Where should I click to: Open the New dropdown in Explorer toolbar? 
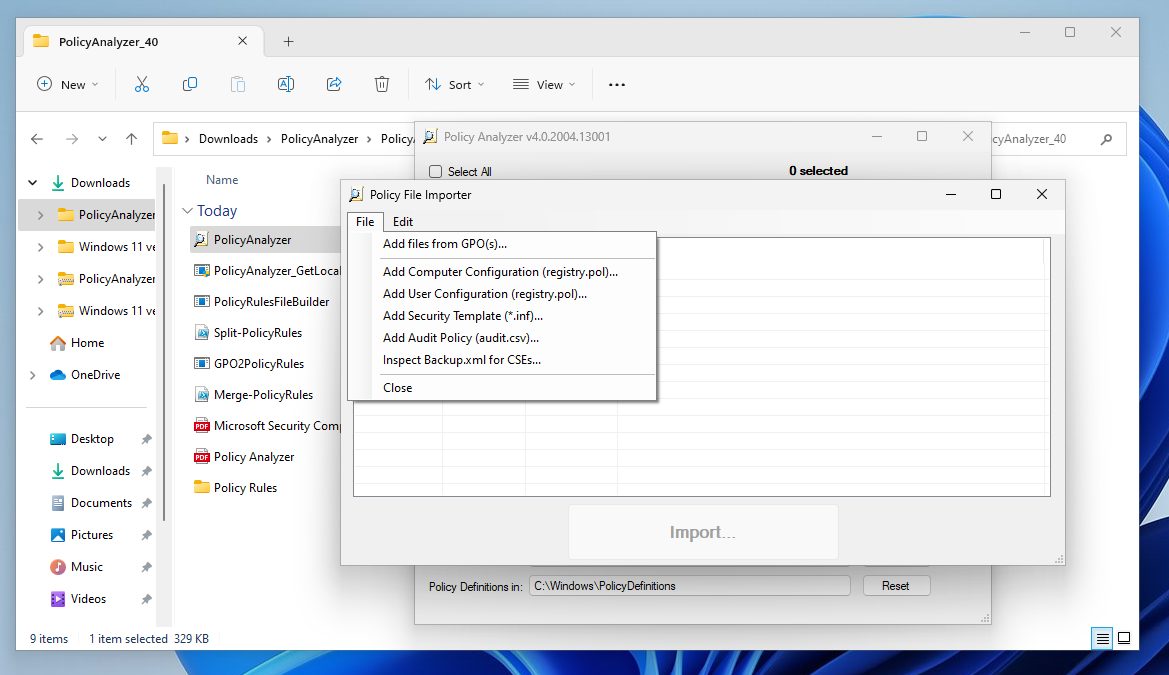(x=68, y=84)
